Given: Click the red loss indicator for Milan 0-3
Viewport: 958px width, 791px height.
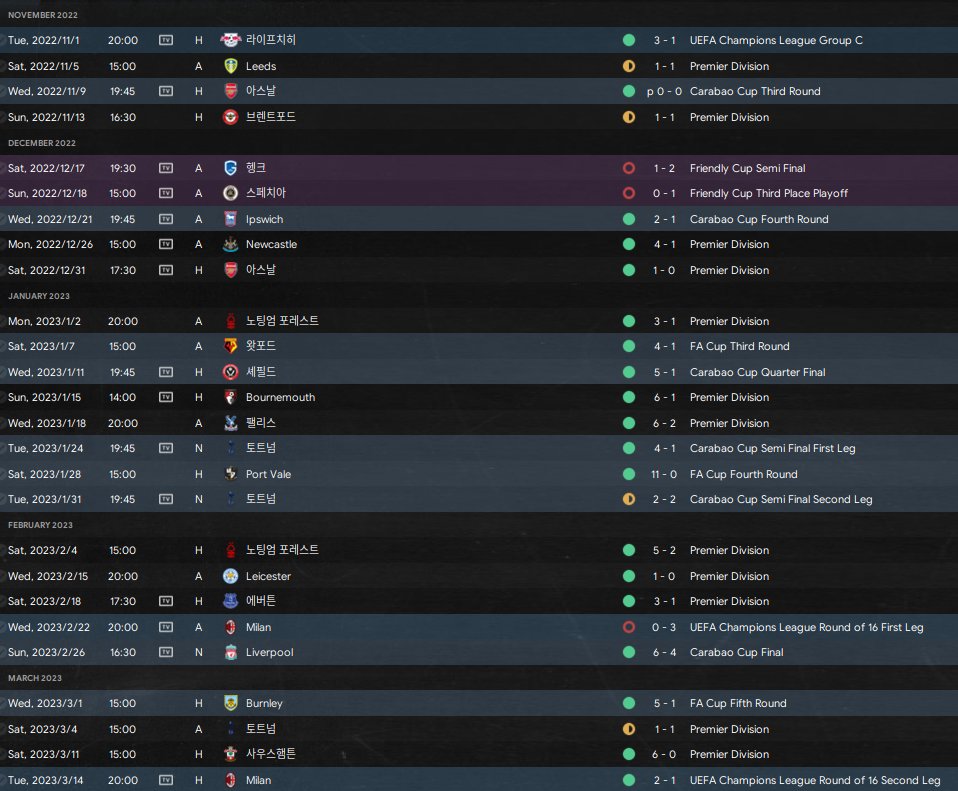Looking at the screenshot, I should [629, 627].
